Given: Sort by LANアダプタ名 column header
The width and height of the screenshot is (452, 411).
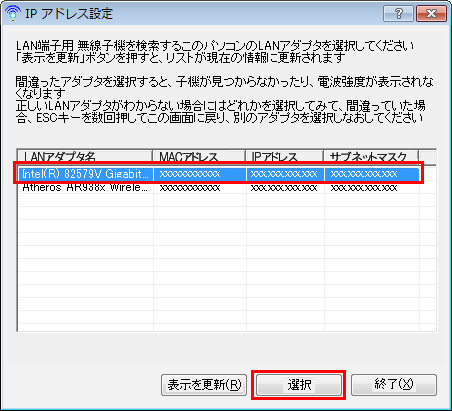Looking at the screenshot, I should point(85,157).
